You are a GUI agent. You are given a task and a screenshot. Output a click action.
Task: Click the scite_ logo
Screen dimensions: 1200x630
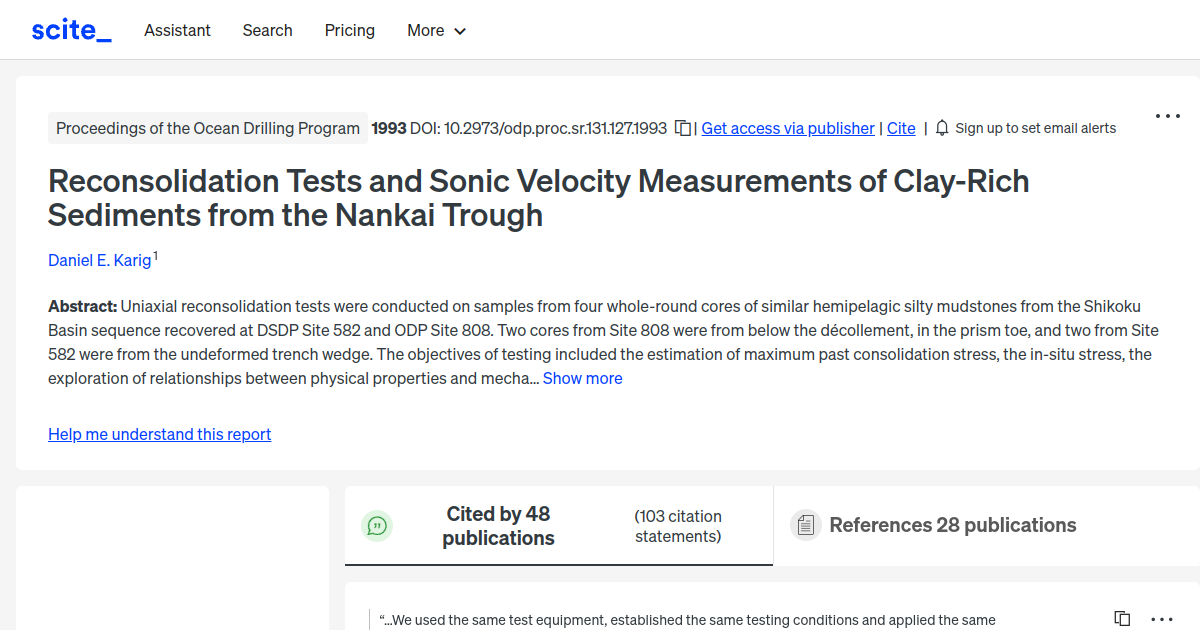[70, 29]
